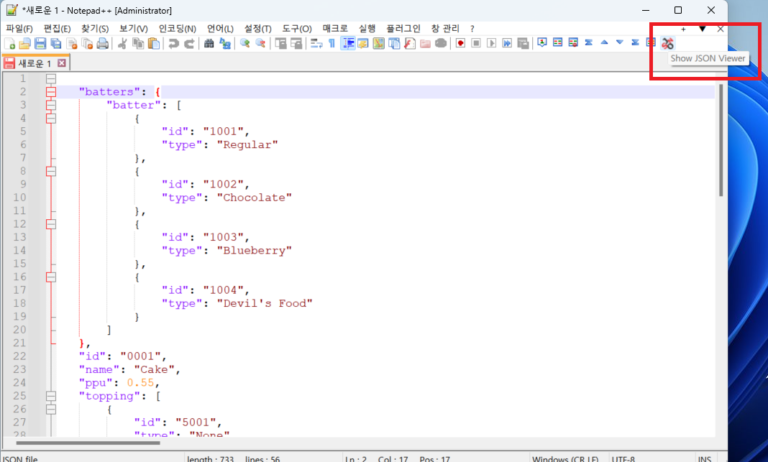The width and height of the screenshot is (768, 462).
Task: Click the vertical scrollbar thumb in the editor
Action: tap(721, 141)
